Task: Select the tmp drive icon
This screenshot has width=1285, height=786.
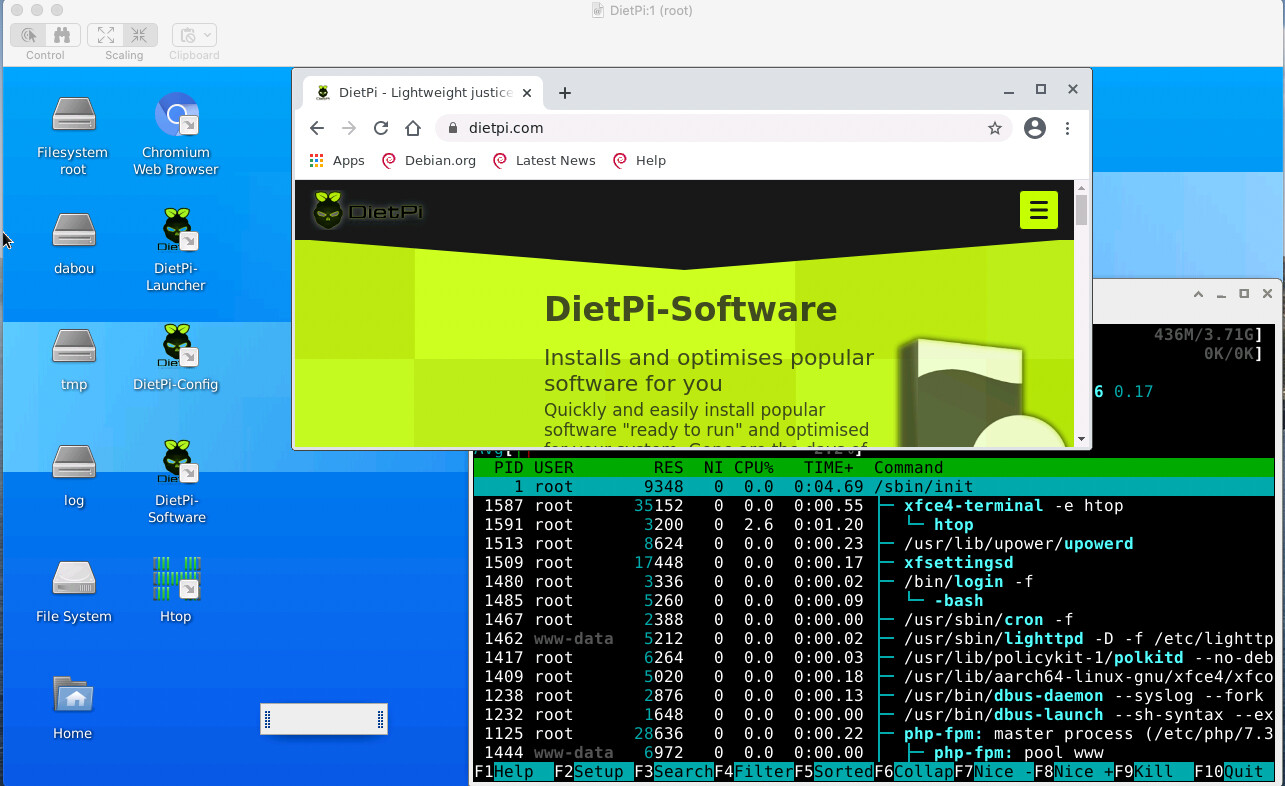Action: (74, 359)
